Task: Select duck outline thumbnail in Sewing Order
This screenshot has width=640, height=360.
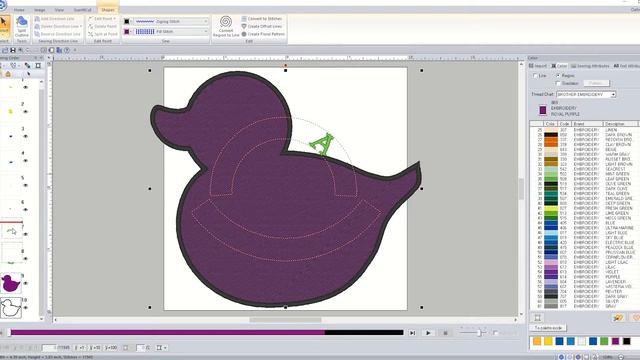Action: (x=11, y=308)
